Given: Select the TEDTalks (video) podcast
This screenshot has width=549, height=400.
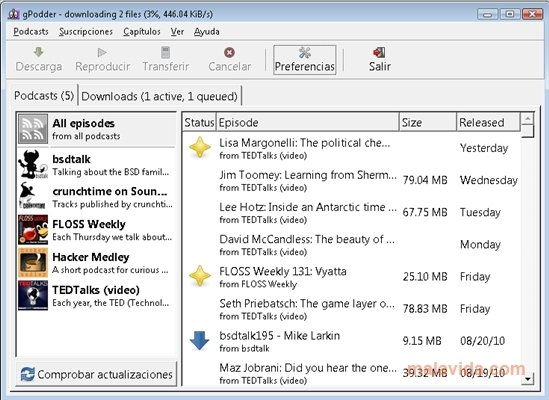Looking at the screenshot, I should [x=96, y=296].
